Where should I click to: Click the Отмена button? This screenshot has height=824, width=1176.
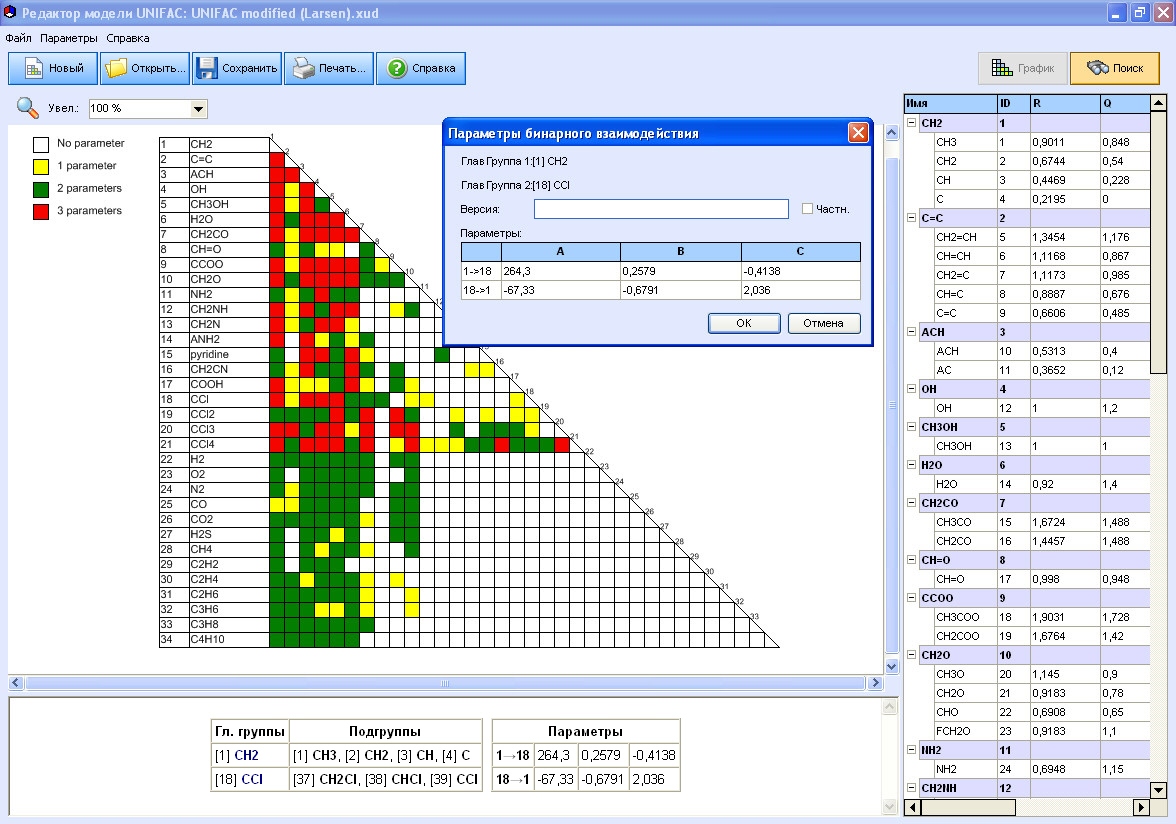click(x=824, y=323)
